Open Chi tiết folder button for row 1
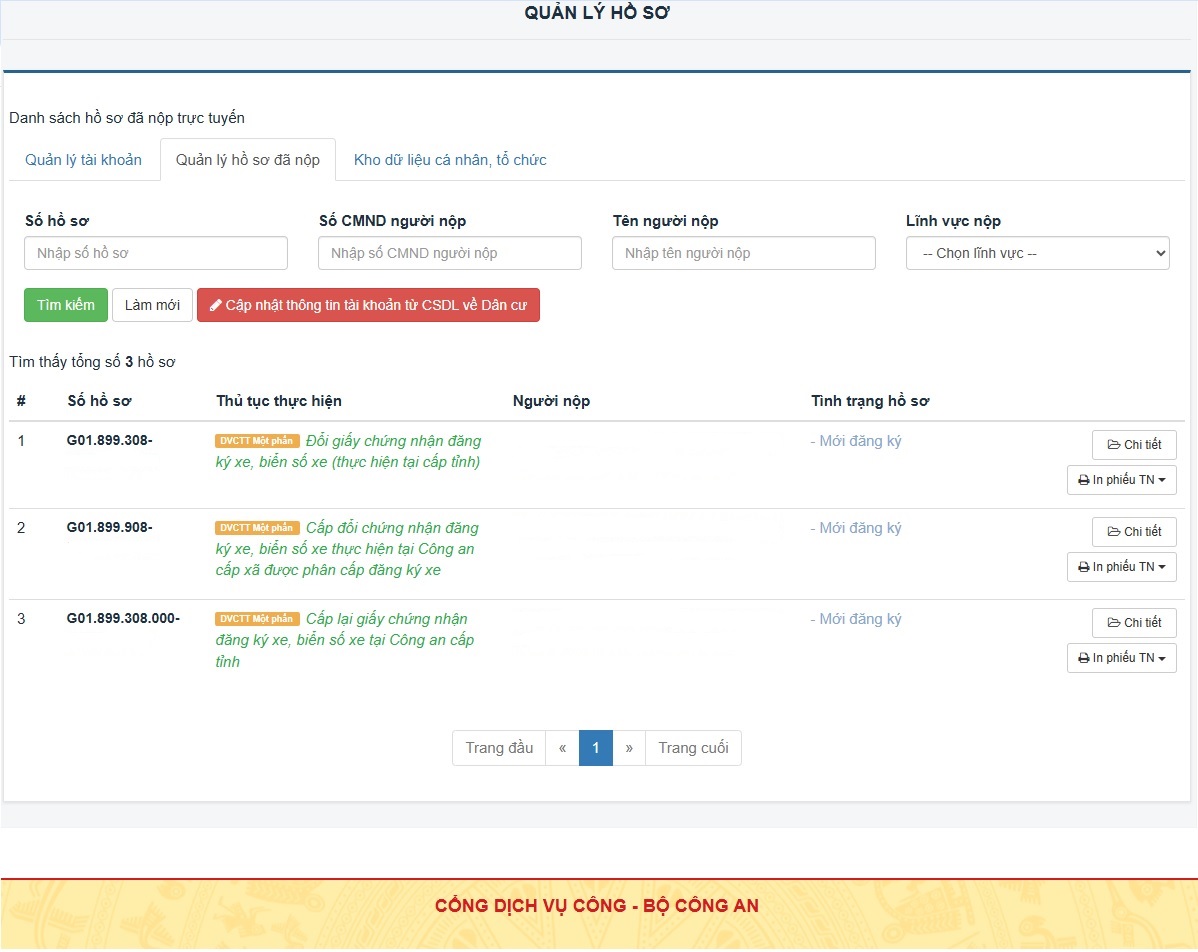Image resolution: width=1198 pixels, height=952 pixels. [x=1135, y=445]
